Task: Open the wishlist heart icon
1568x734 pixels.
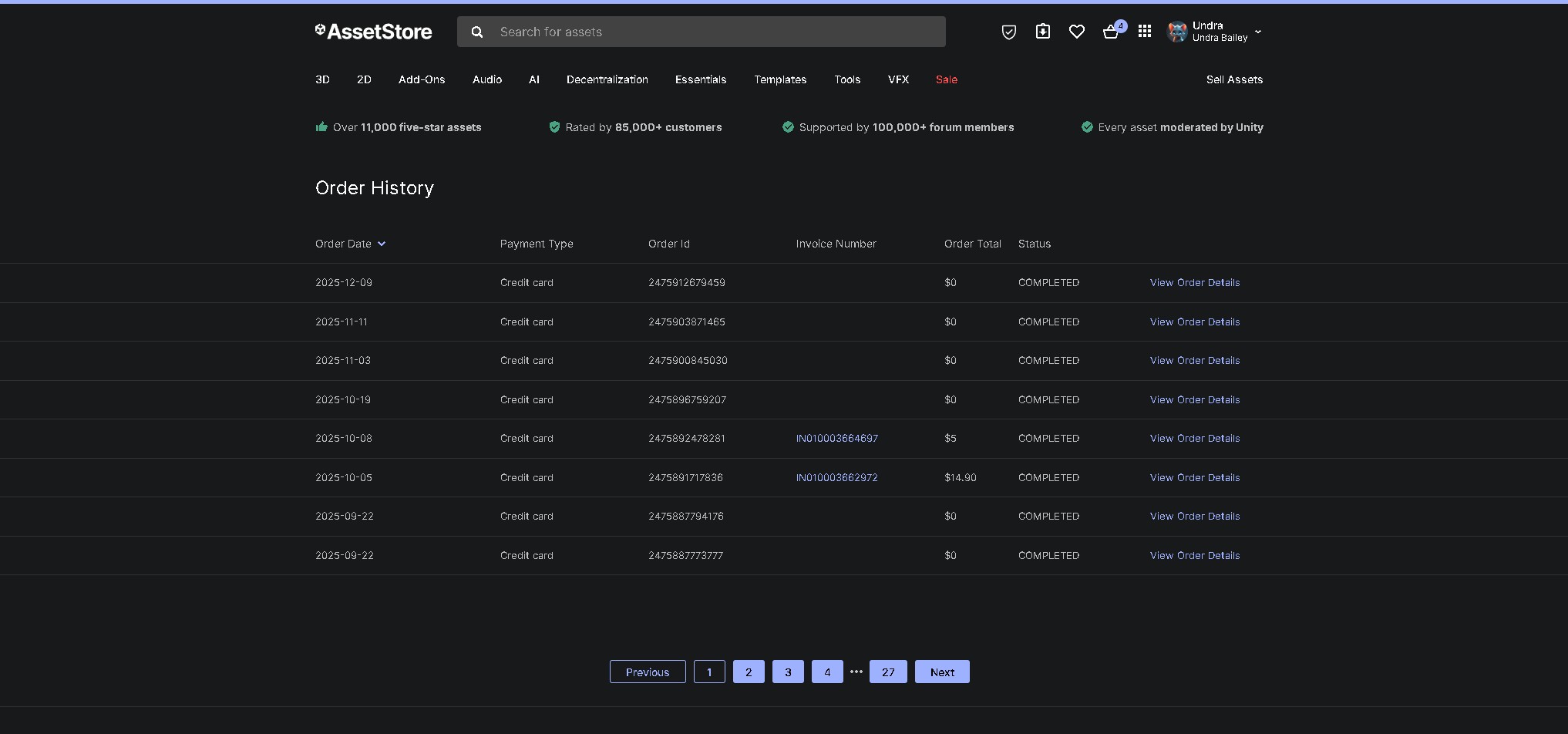Action: click(x=1076, y=32)
